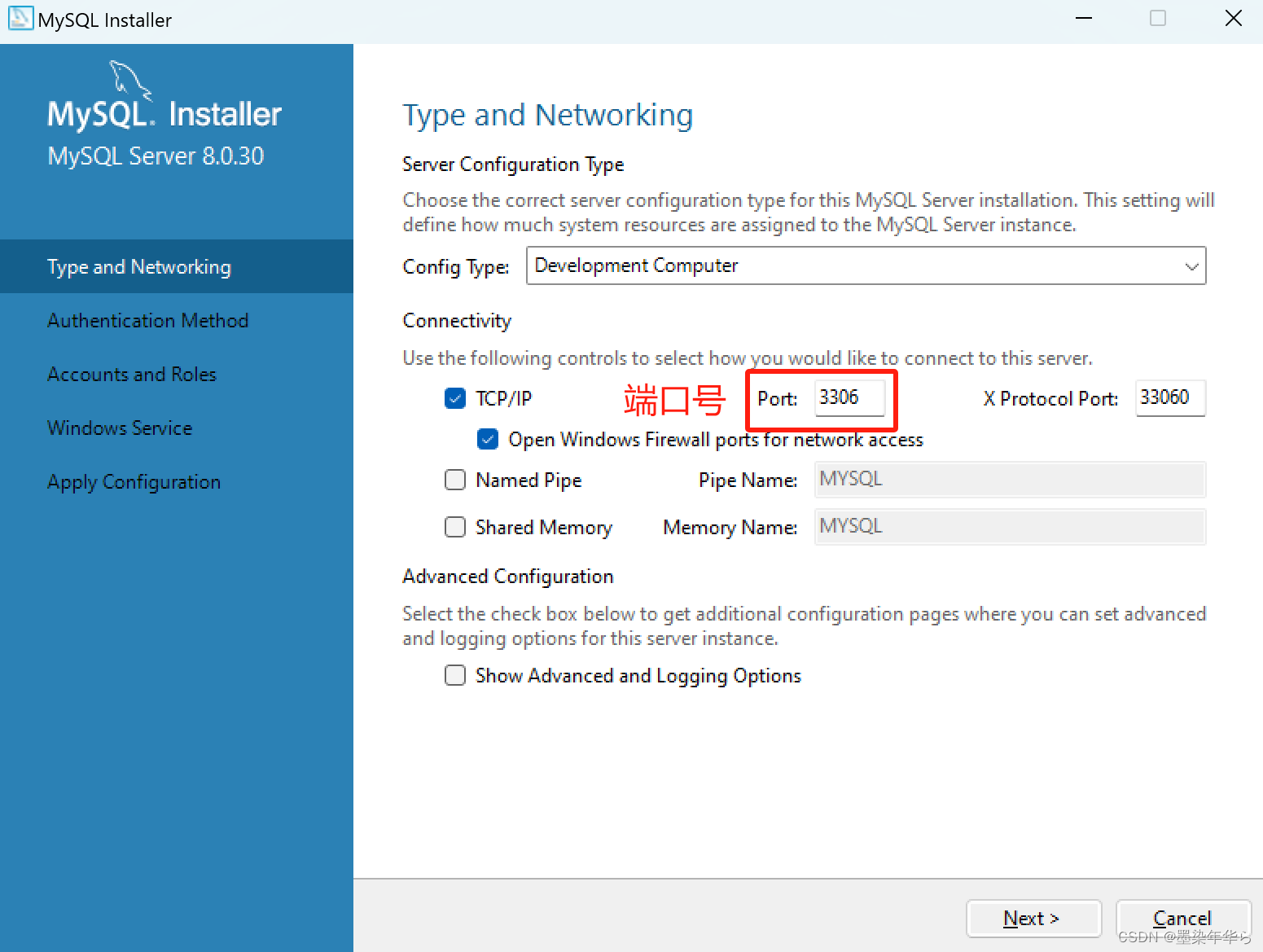Image resolution: width=1263 pixels, height=952 pixels.
Task: Toggle the TCP/IP checkbox
Action: pyautogui.click(x=455, y=398)
